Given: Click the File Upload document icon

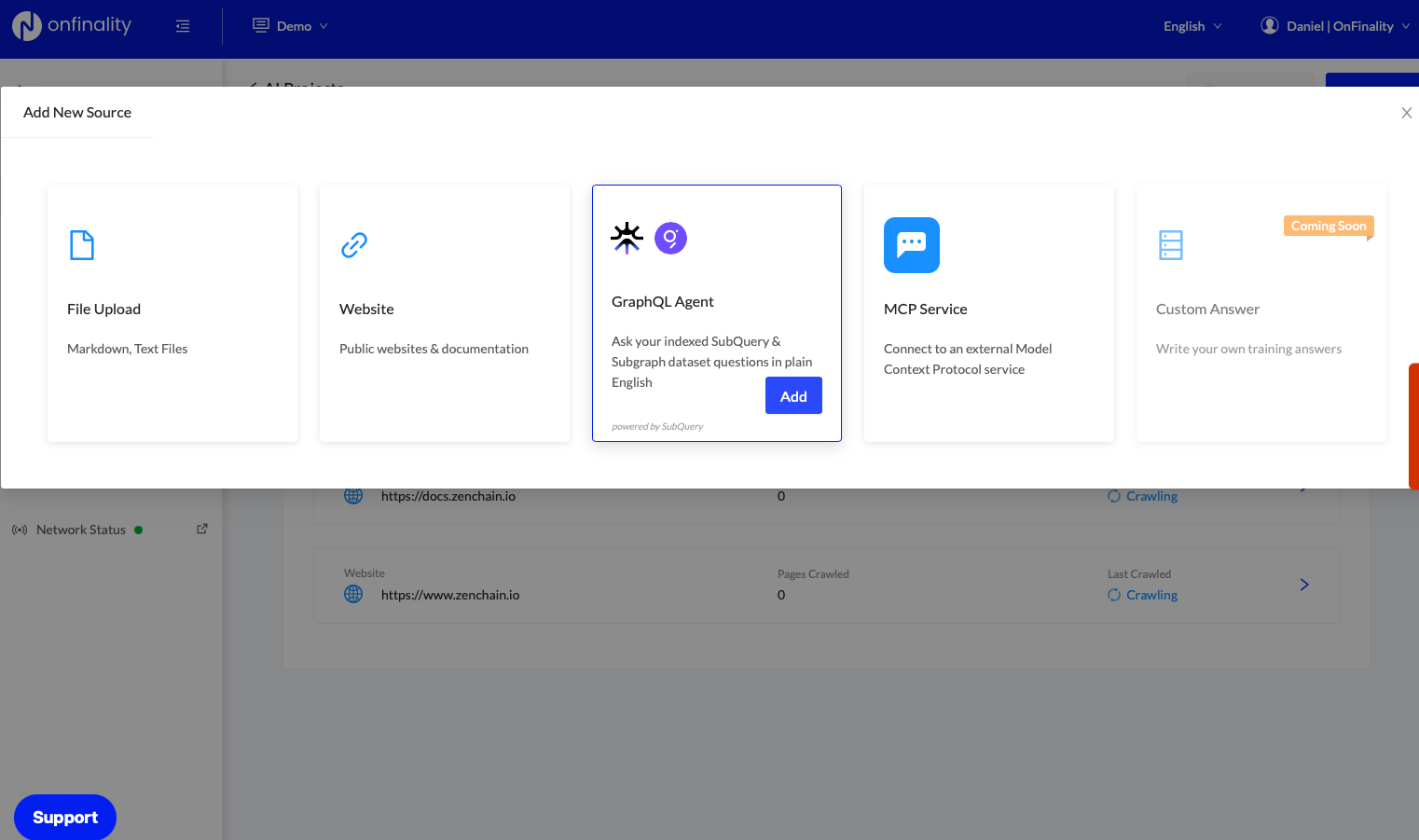Looking at the screenshot, I should [x=82, y=245].
